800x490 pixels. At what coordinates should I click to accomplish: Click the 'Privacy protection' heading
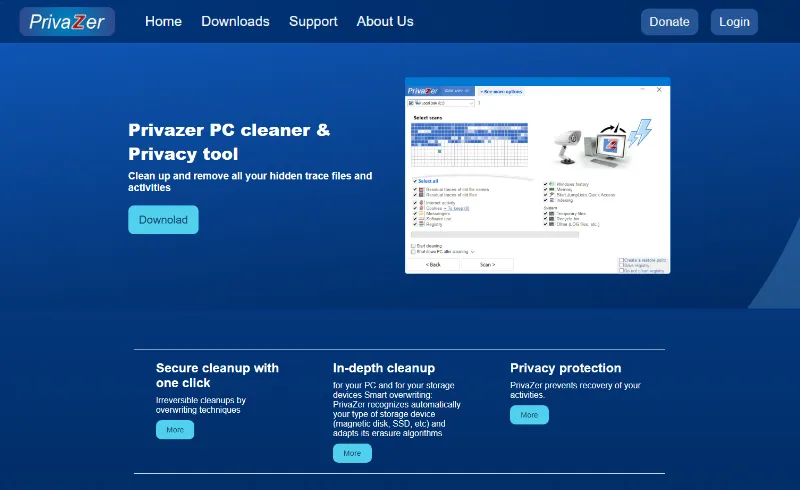tap(566, 368)
